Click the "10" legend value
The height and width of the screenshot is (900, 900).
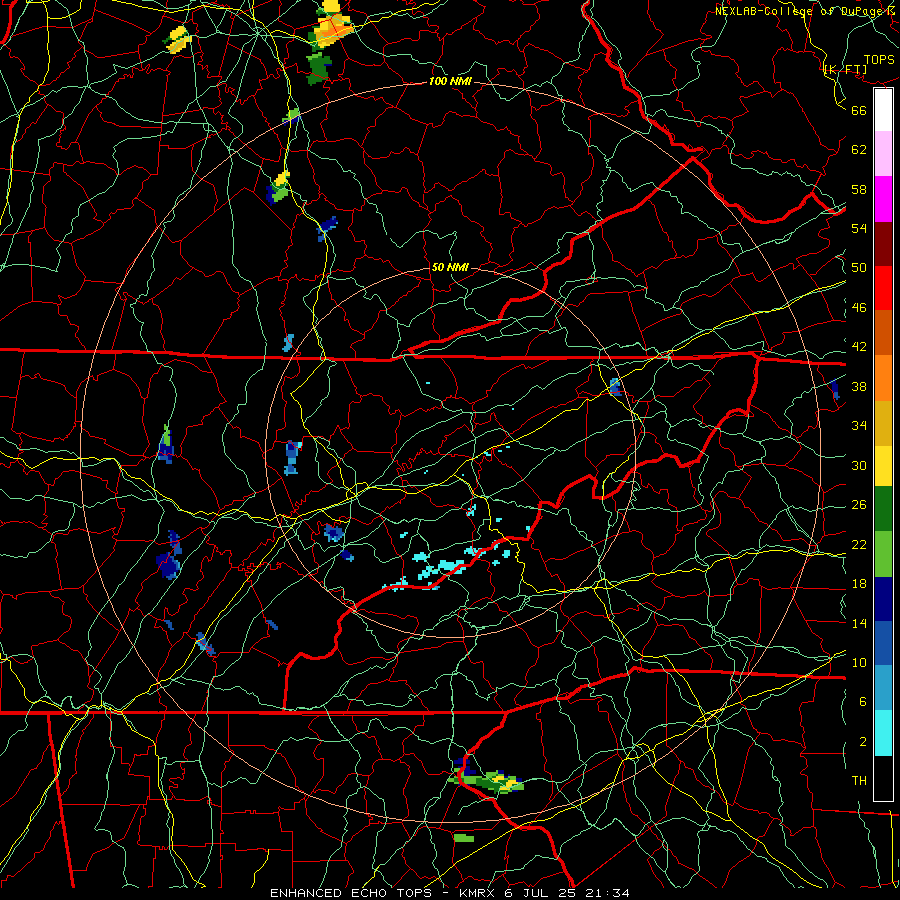tap(859, 662)
